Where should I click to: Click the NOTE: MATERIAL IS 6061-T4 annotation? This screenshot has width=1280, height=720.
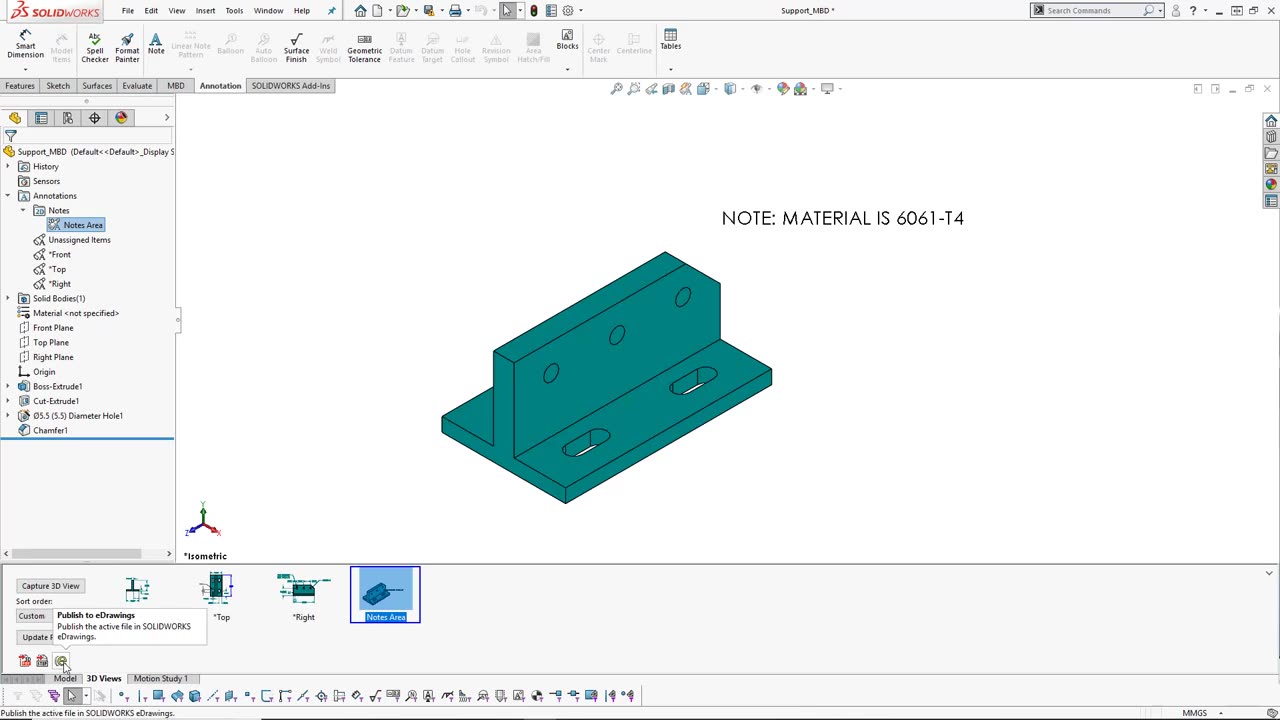point(843,218)
